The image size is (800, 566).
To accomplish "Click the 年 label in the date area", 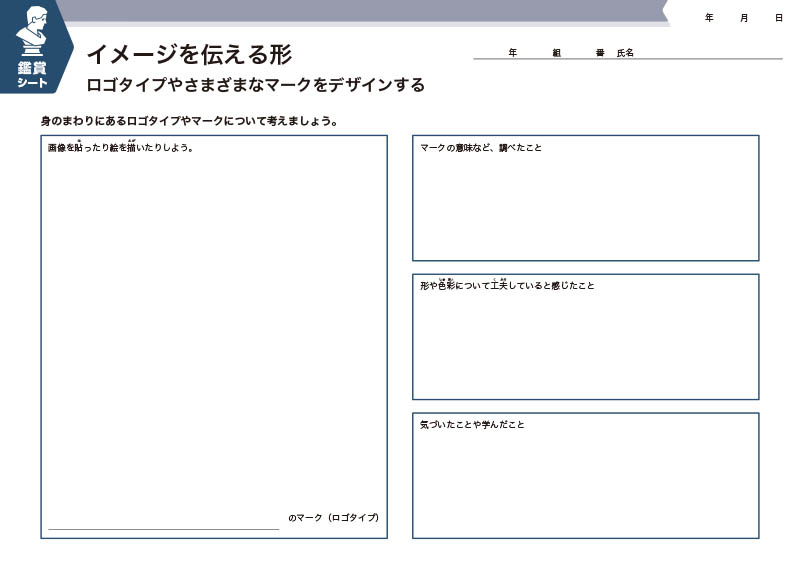I will (x=709, y=18).
